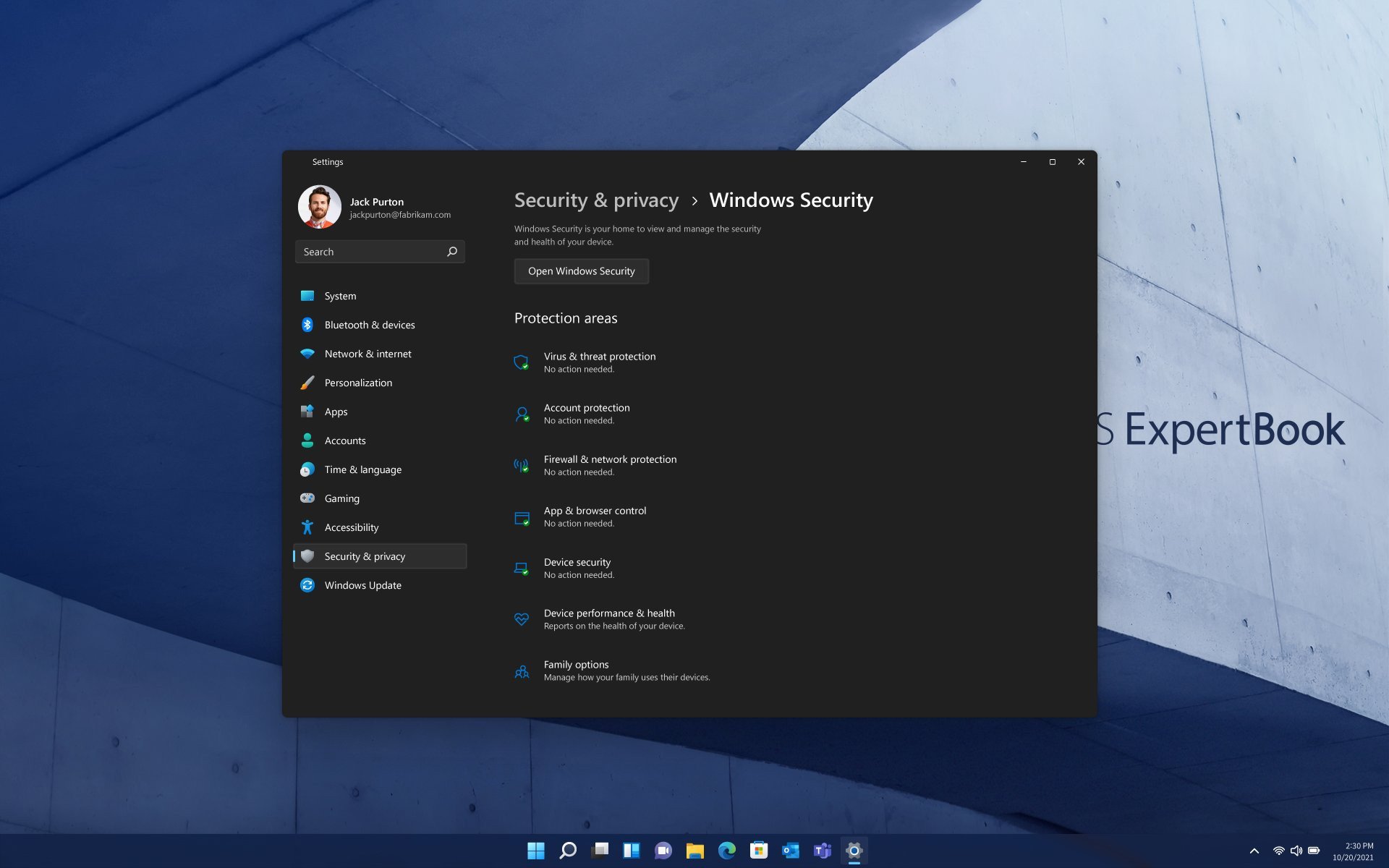The width and height of the screenshot is (1389, 868).
Task: Click the Settings search field
Action: pos(369,252)
